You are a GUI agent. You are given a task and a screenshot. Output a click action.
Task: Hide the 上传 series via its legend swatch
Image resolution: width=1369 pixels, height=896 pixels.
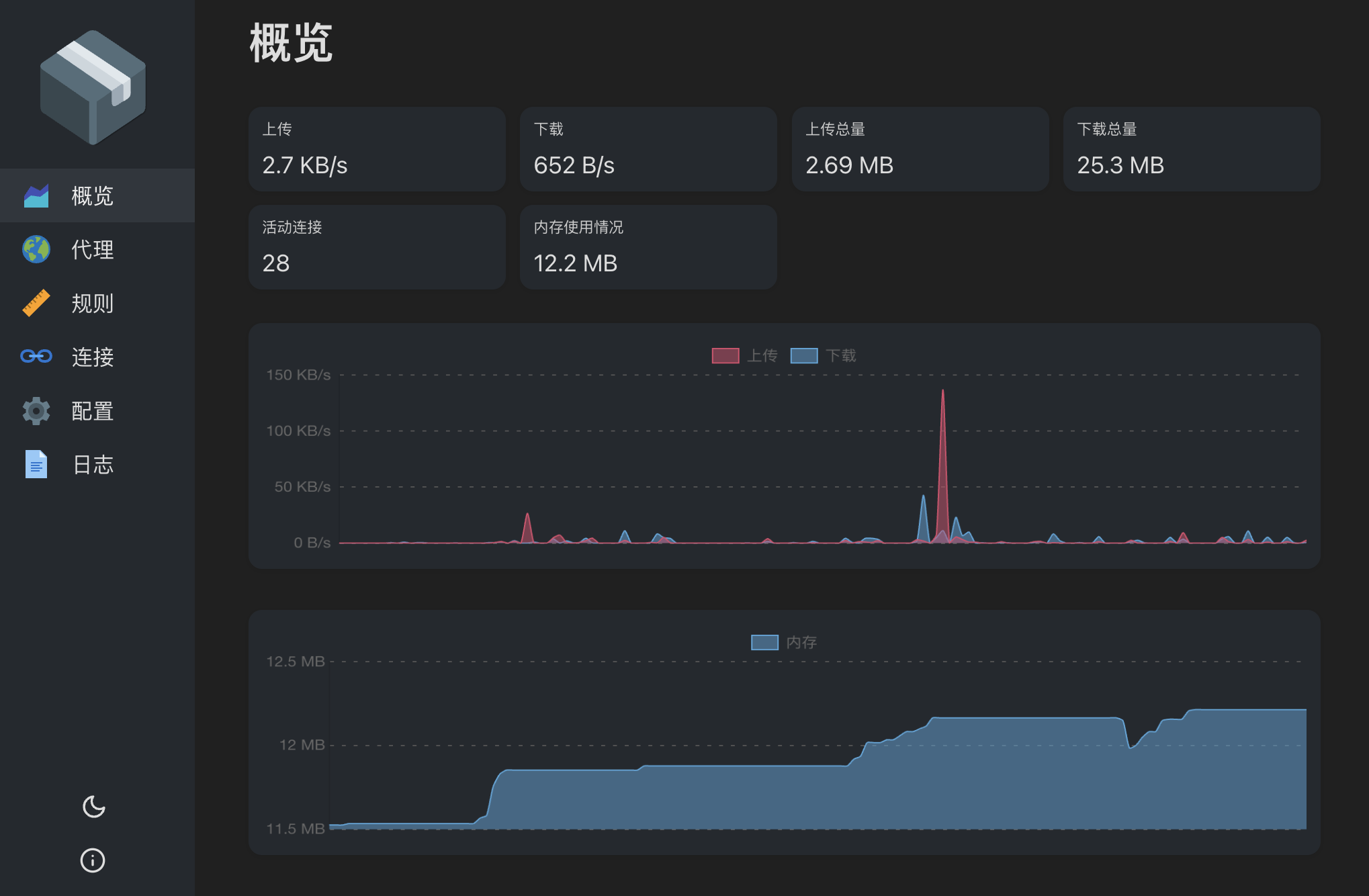tap(724, 355)
